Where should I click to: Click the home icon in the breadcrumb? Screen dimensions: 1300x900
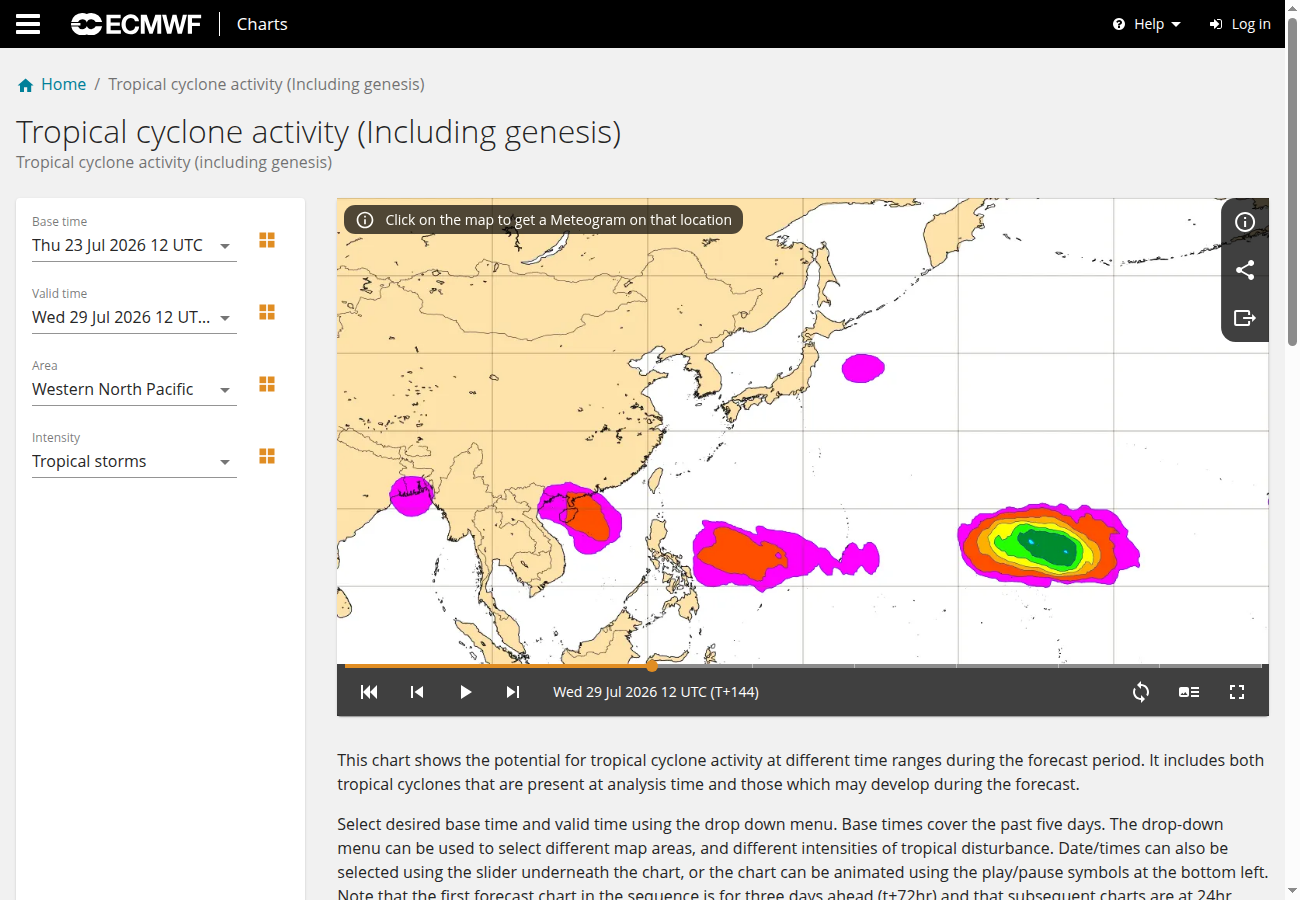(26, 85)
